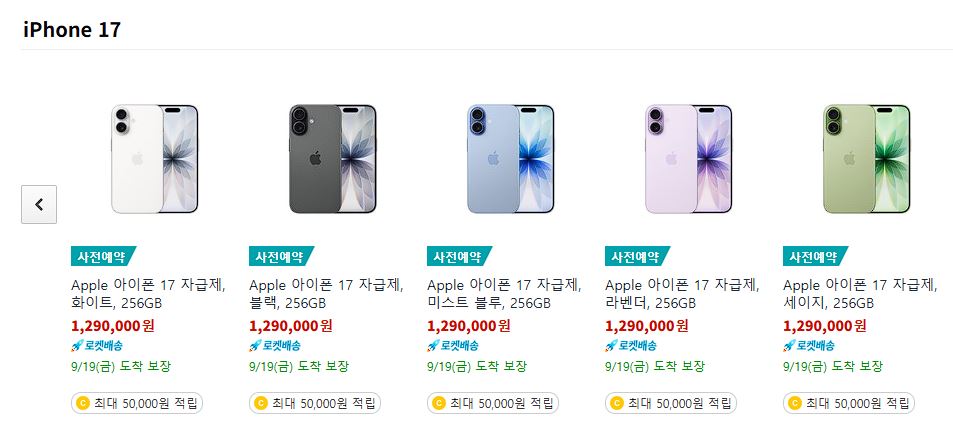The image size is (953, 441).
Task: Click the 최대 50,000원 적립 badge under Black iPhone
Action: (315, 403)
